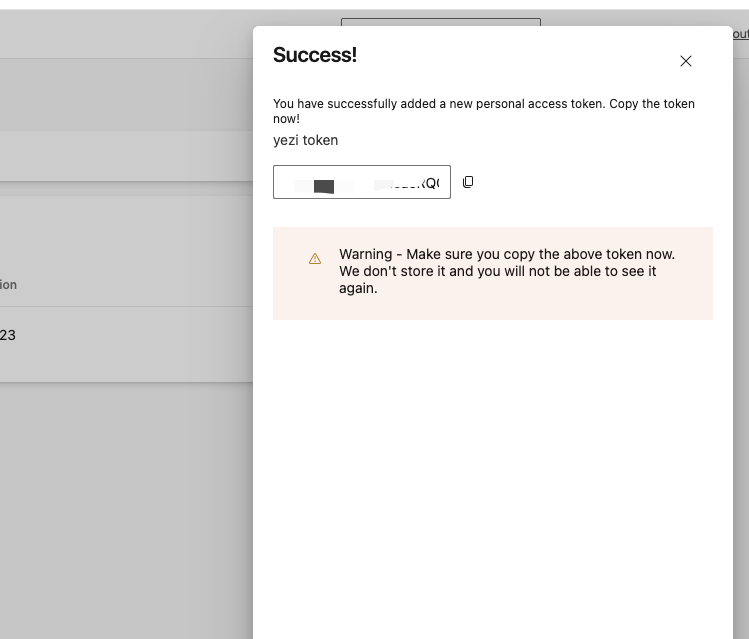Screen dimensions: 749x639
Task: Click the truncated 'ion' column header
Action: (8, 285)
